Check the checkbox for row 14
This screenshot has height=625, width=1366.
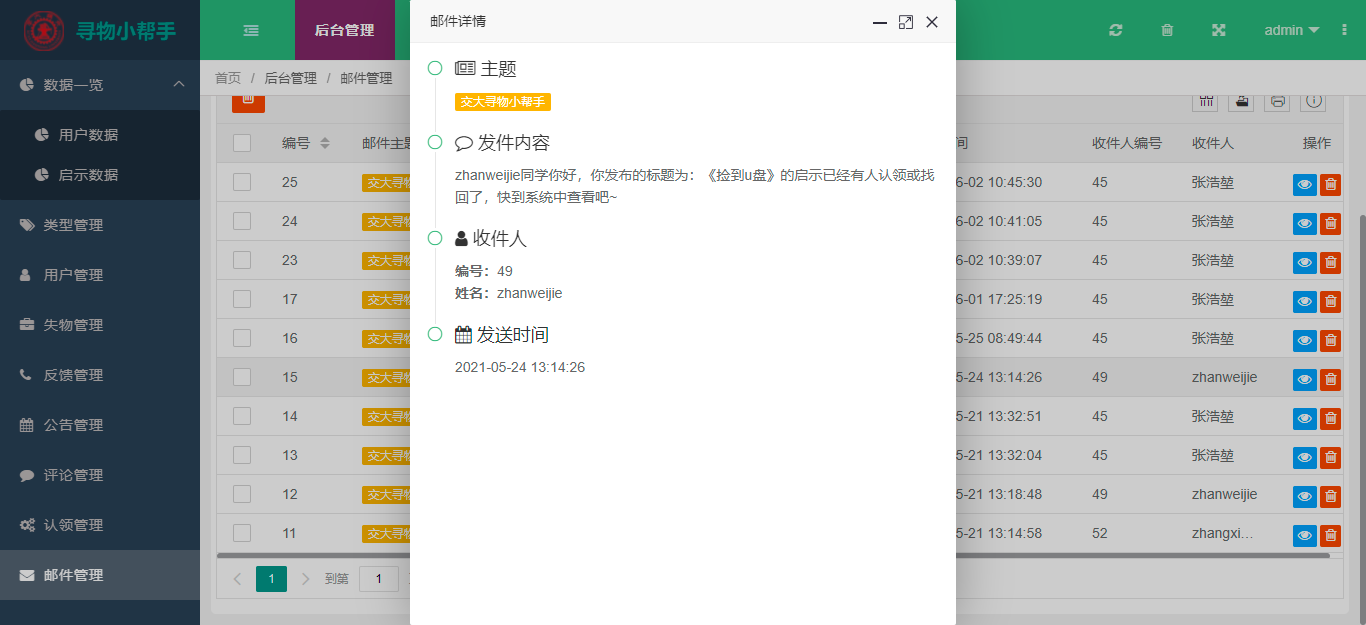click(x=242, y=416)
